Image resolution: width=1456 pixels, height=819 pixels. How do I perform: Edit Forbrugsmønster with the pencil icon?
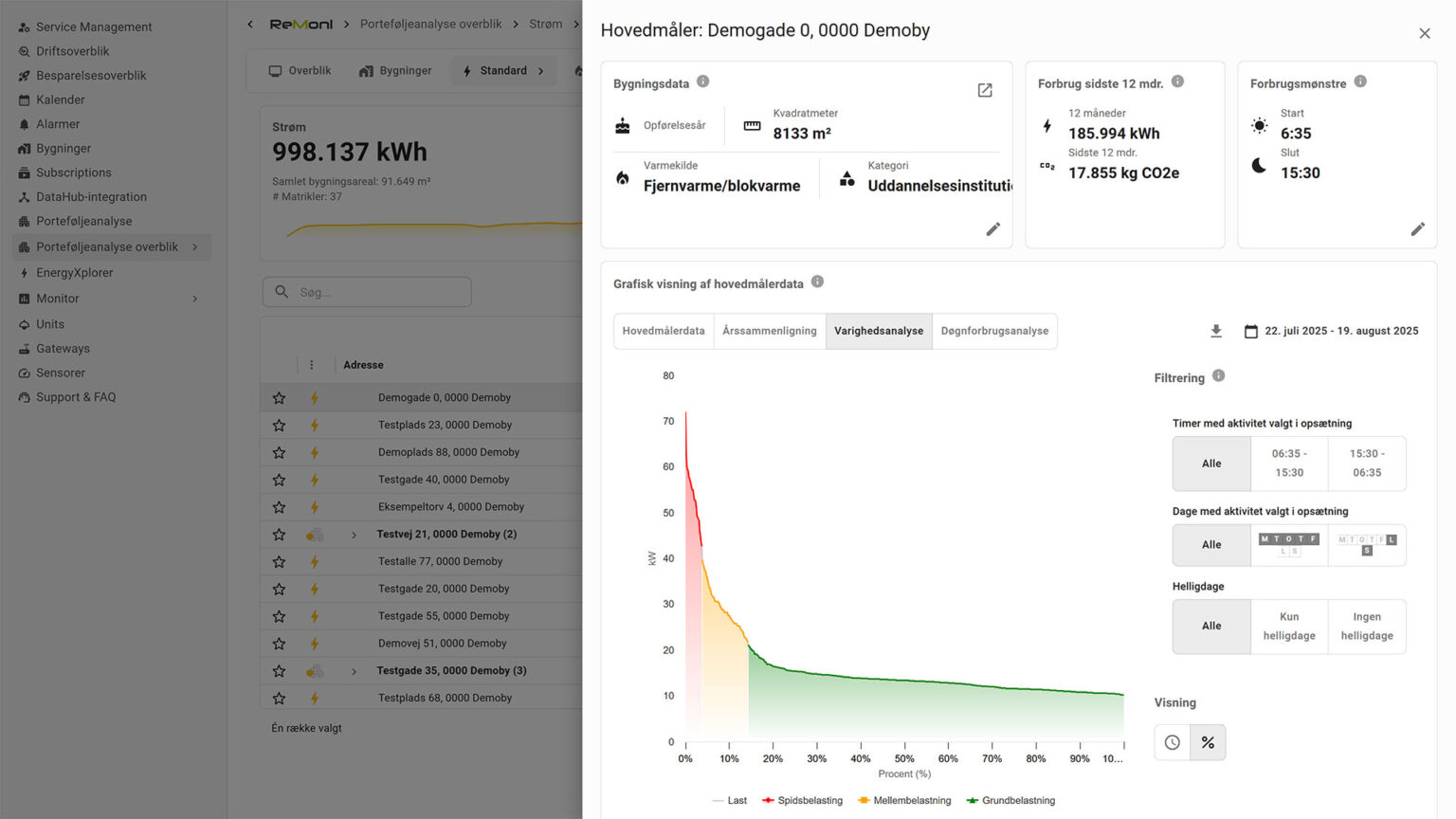coord(1417,229)
